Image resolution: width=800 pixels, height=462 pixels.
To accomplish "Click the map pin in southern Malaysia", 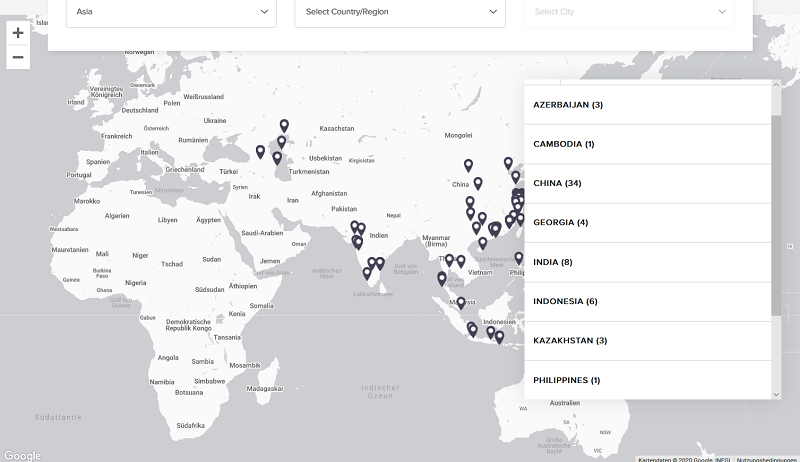I will [461, 301].
